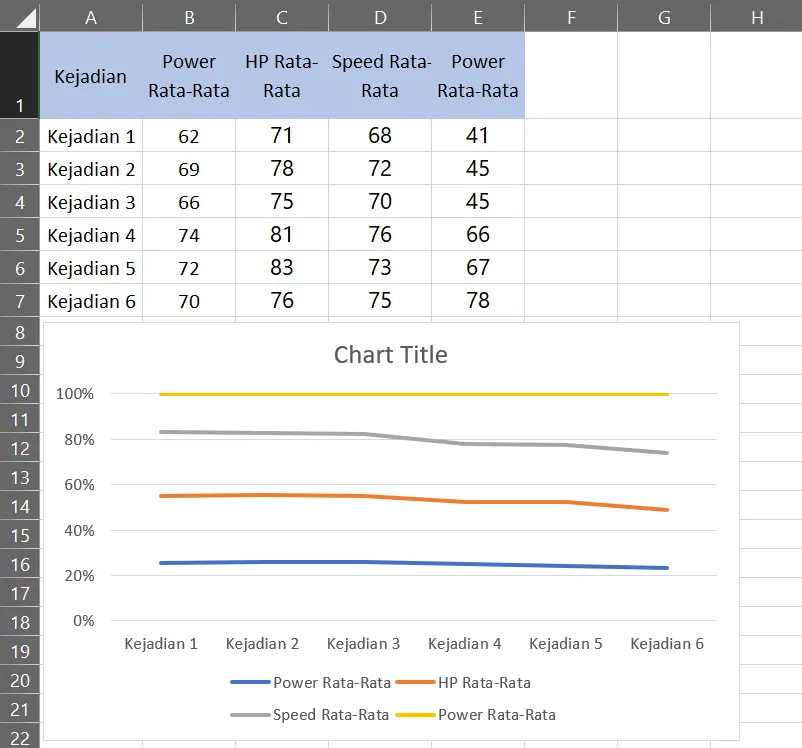Select cell with value 41
Viewport: 802px width, 748px height.
478,136
